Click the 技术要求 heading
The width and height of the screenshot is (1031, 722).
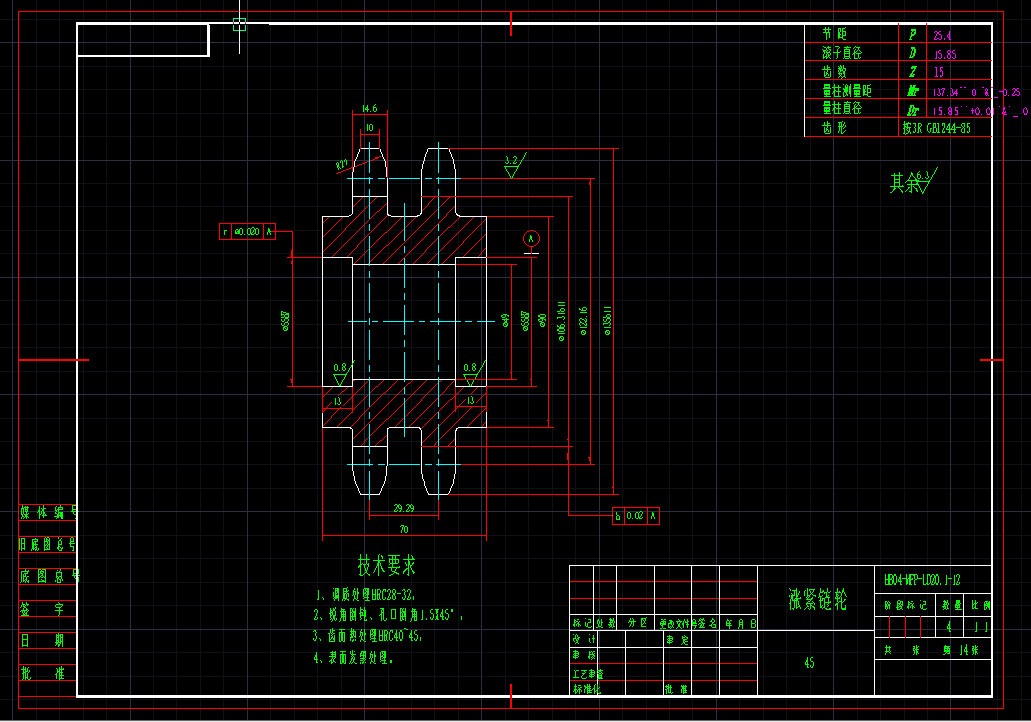pos(387,565)
